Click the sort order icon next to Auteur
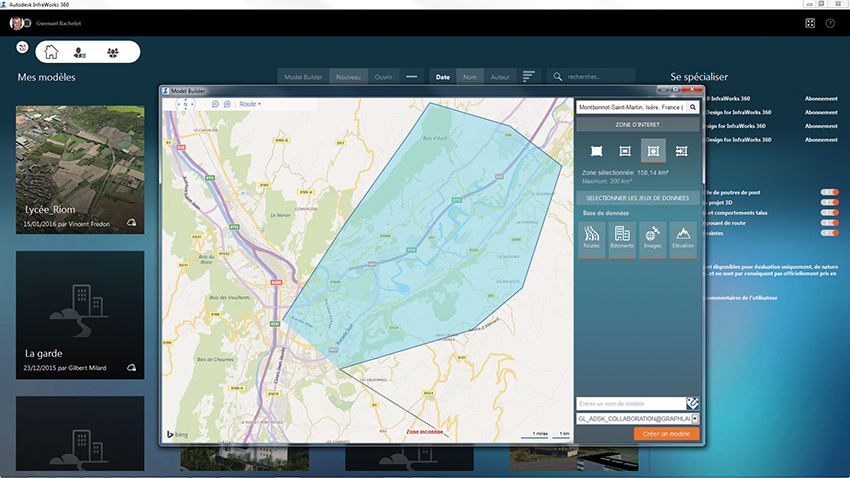 click(x=529, y=76)
